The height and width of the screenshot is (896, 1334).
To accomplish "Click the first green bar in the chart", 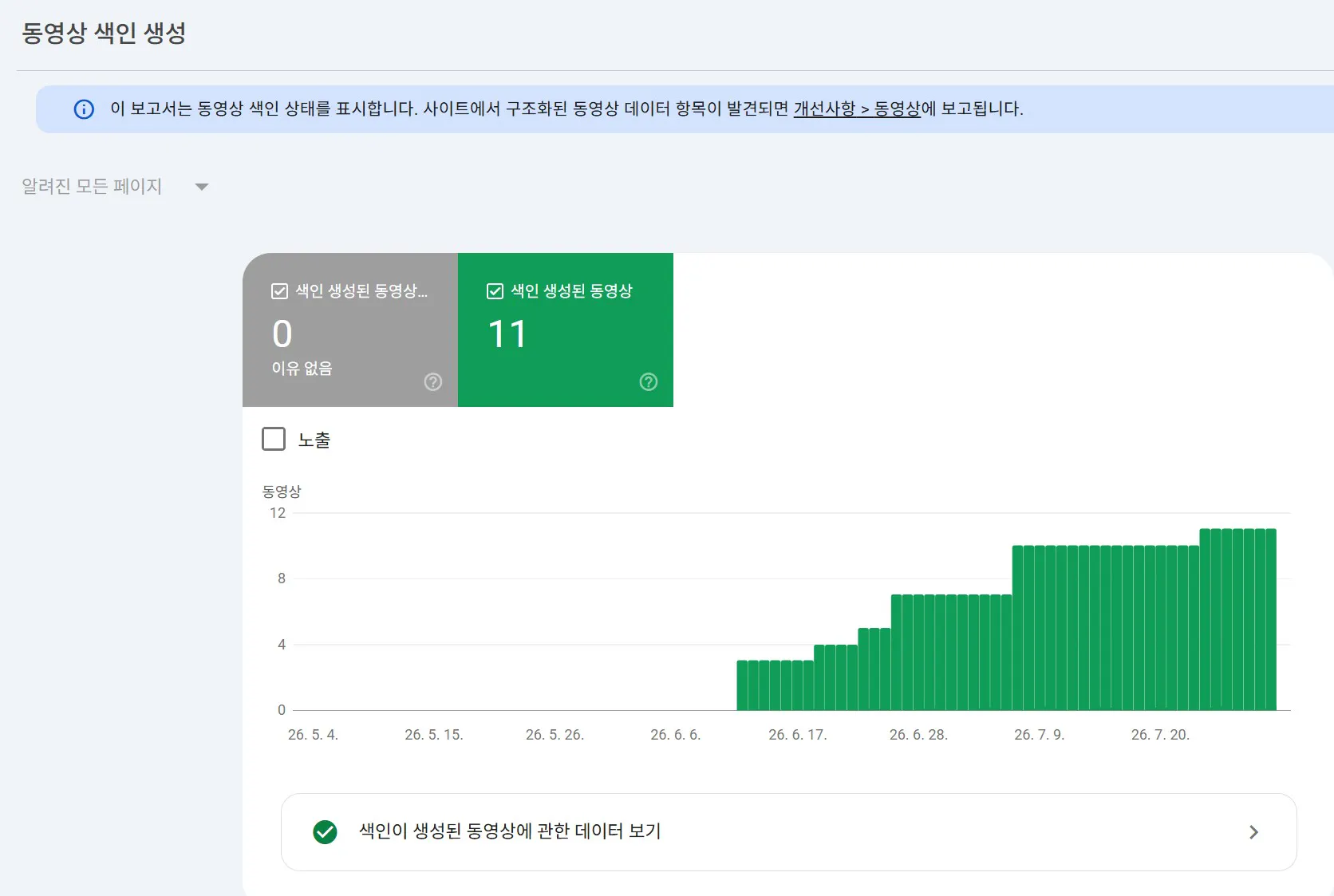I will [x=742, y=685].
